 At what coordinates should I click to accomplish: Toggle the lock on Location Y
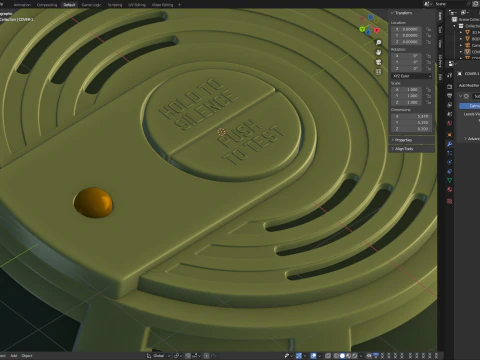pos(428,35)
